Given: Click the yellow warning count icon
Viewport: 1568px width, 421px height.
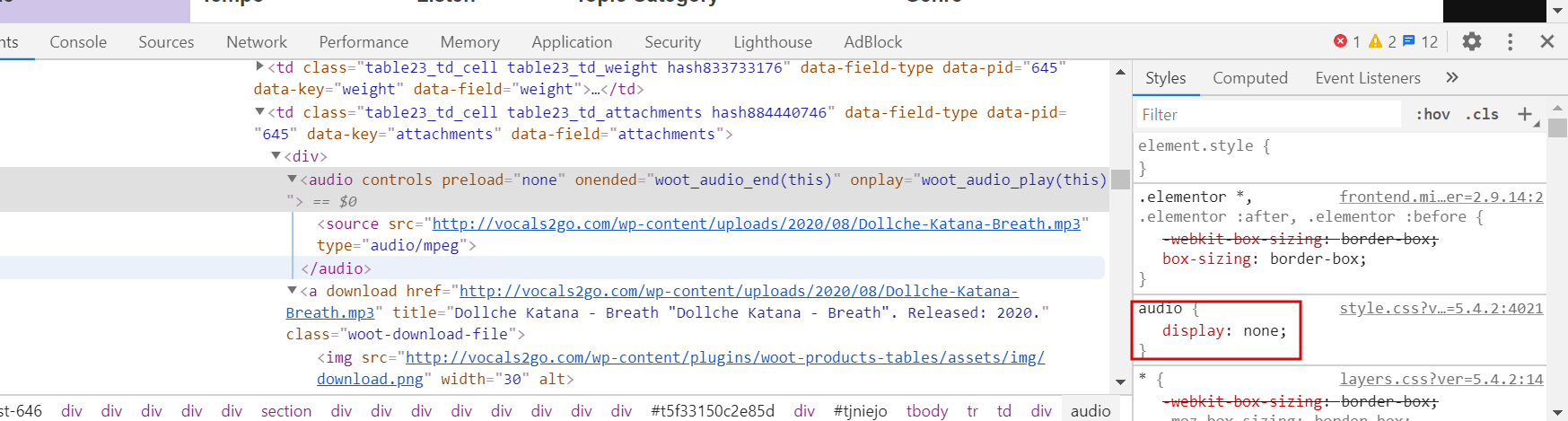Looking at the screenshot, I should coord(1375,41).
